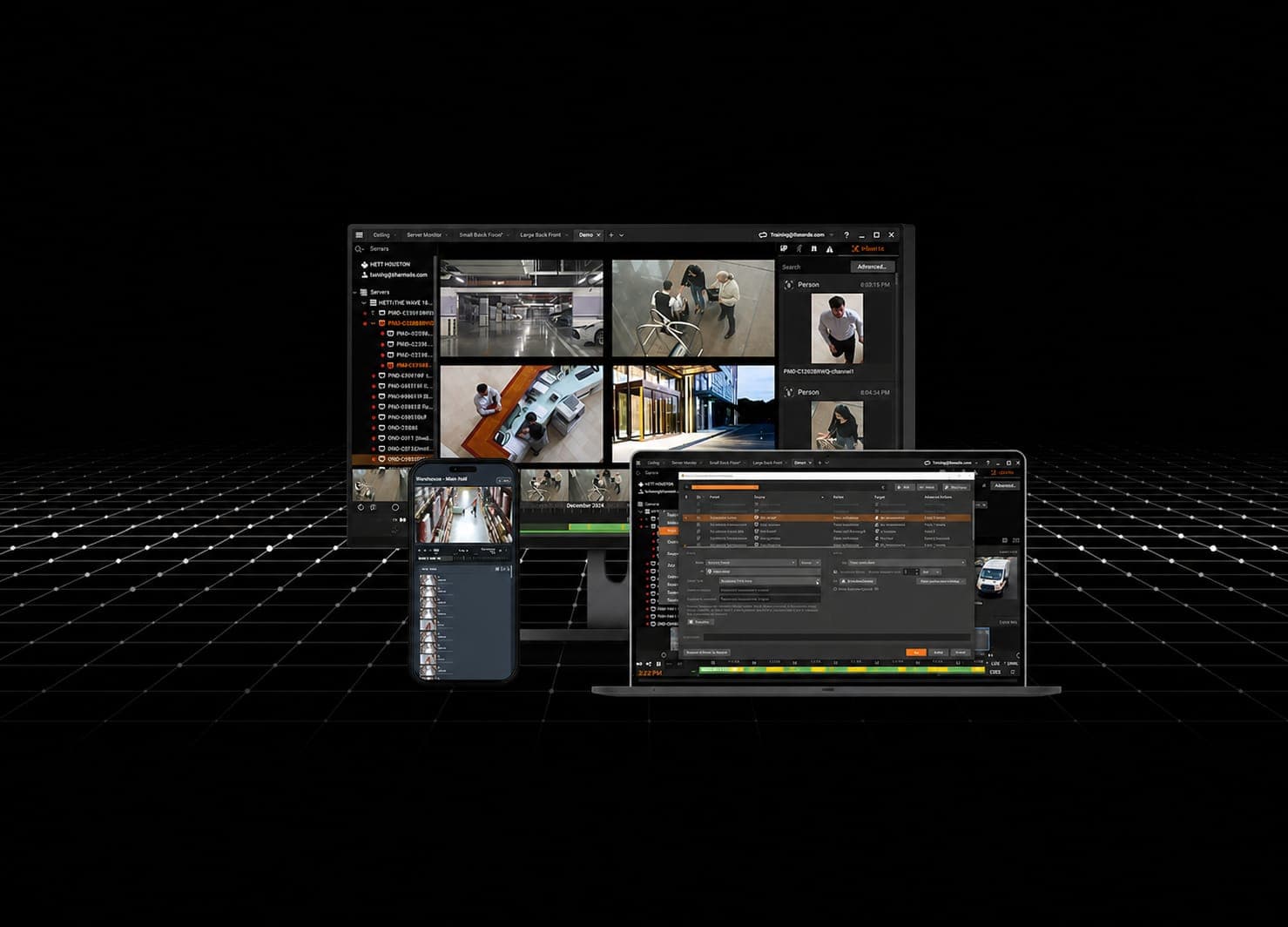Collapse the orange PMO-C1202BRWQ camera node
1288x927 pixels.
(x=373, y=323)
